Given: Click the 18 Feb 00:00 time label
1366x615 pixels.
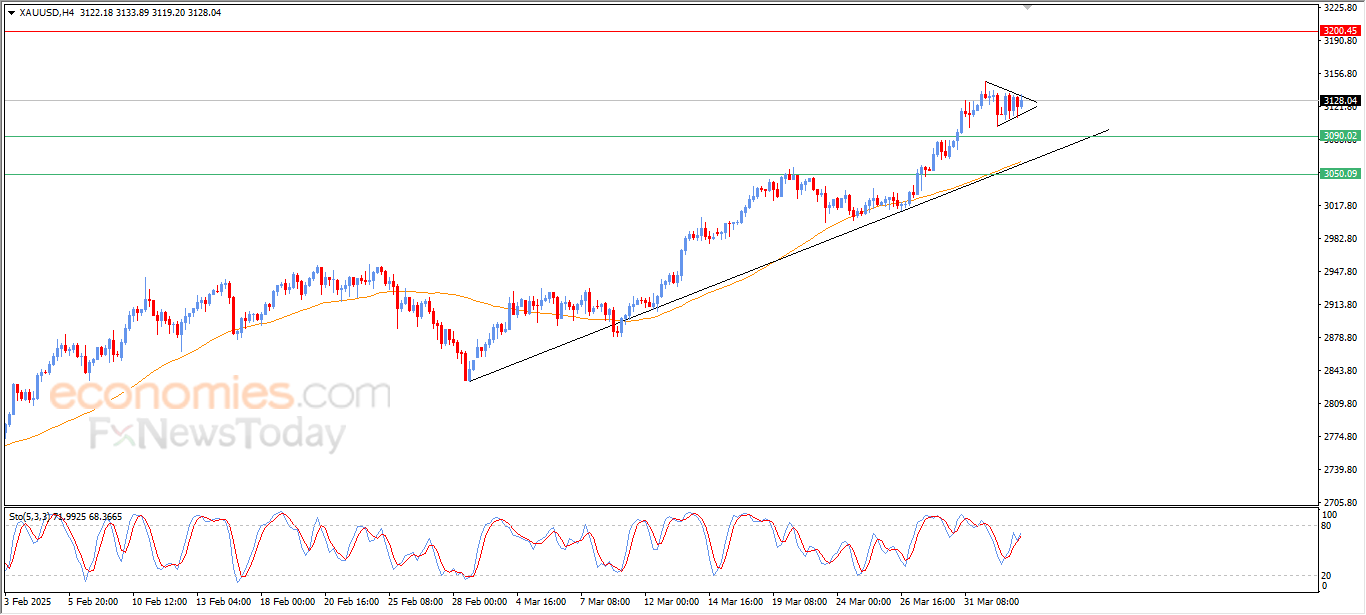Looking at the screenshot, I should click(x=286, y=602).
